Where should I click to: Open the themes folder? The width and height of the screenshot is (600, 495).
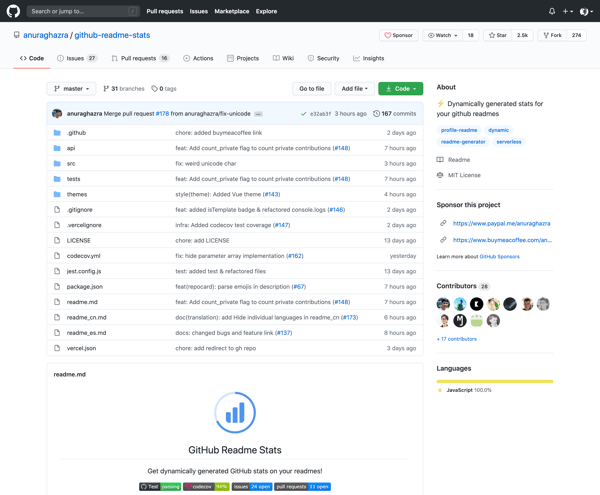pyautogui.click(x=77, y=194)
